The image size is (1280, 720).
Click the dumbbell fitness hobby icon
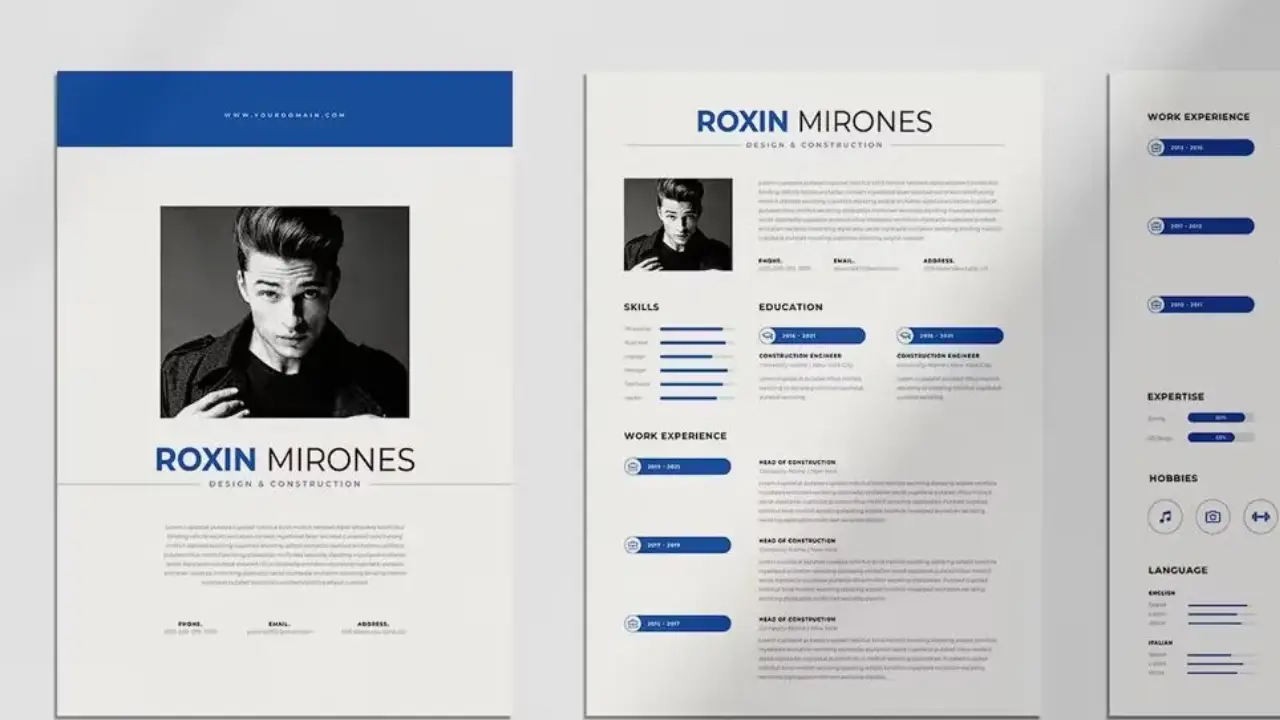pos(1261,517)
